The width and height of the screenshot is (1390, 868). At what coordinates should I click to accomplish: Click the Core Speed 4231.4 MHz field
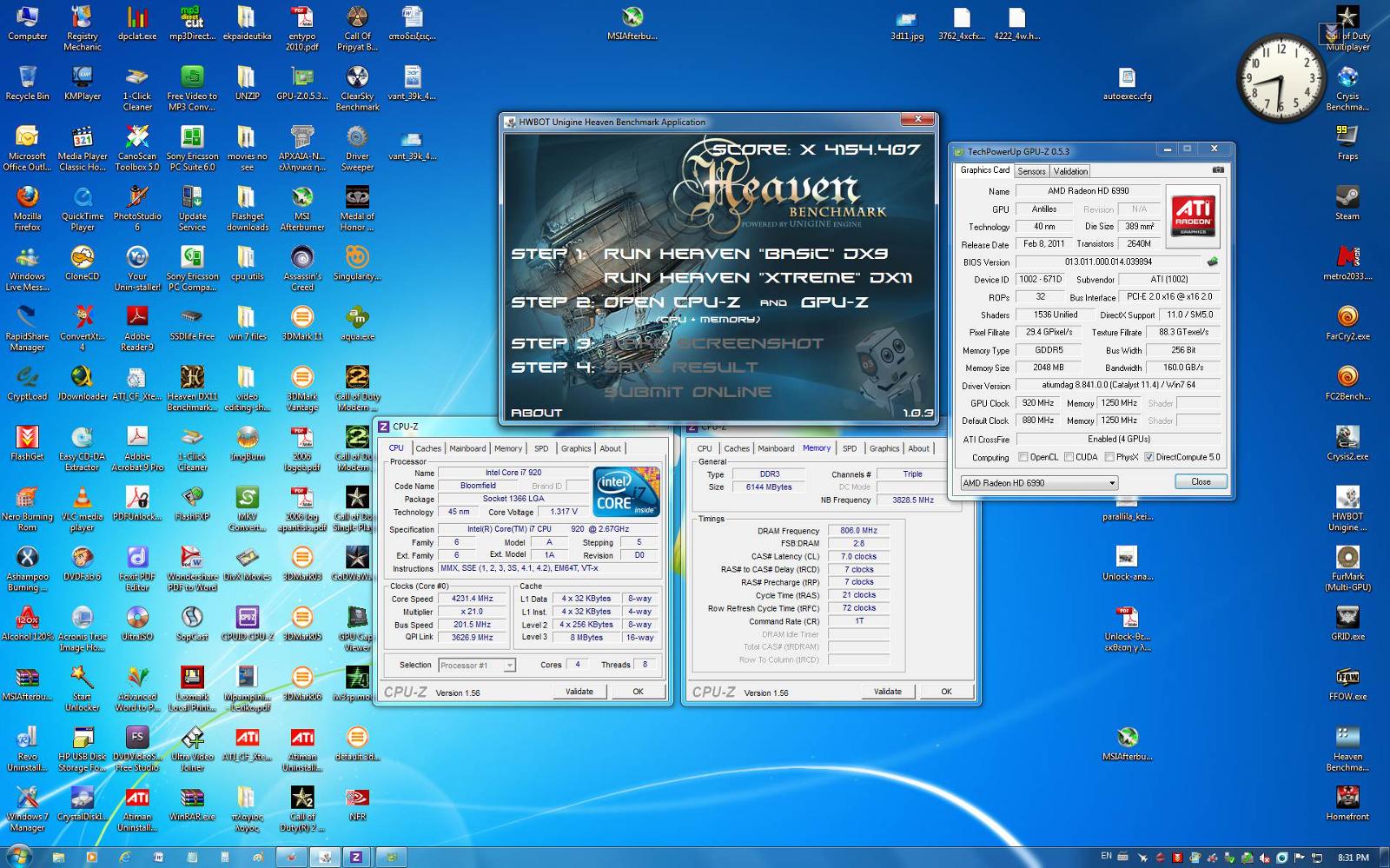click(472, 599)
